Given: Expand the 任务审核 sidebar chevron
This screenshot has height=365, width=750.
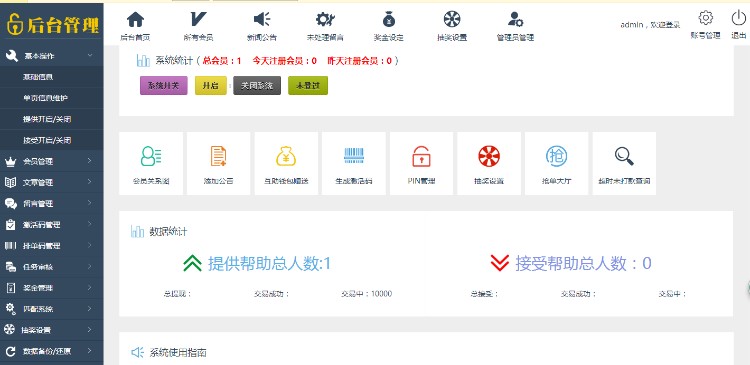Looking at the screenshot, I should click(89, 266).
